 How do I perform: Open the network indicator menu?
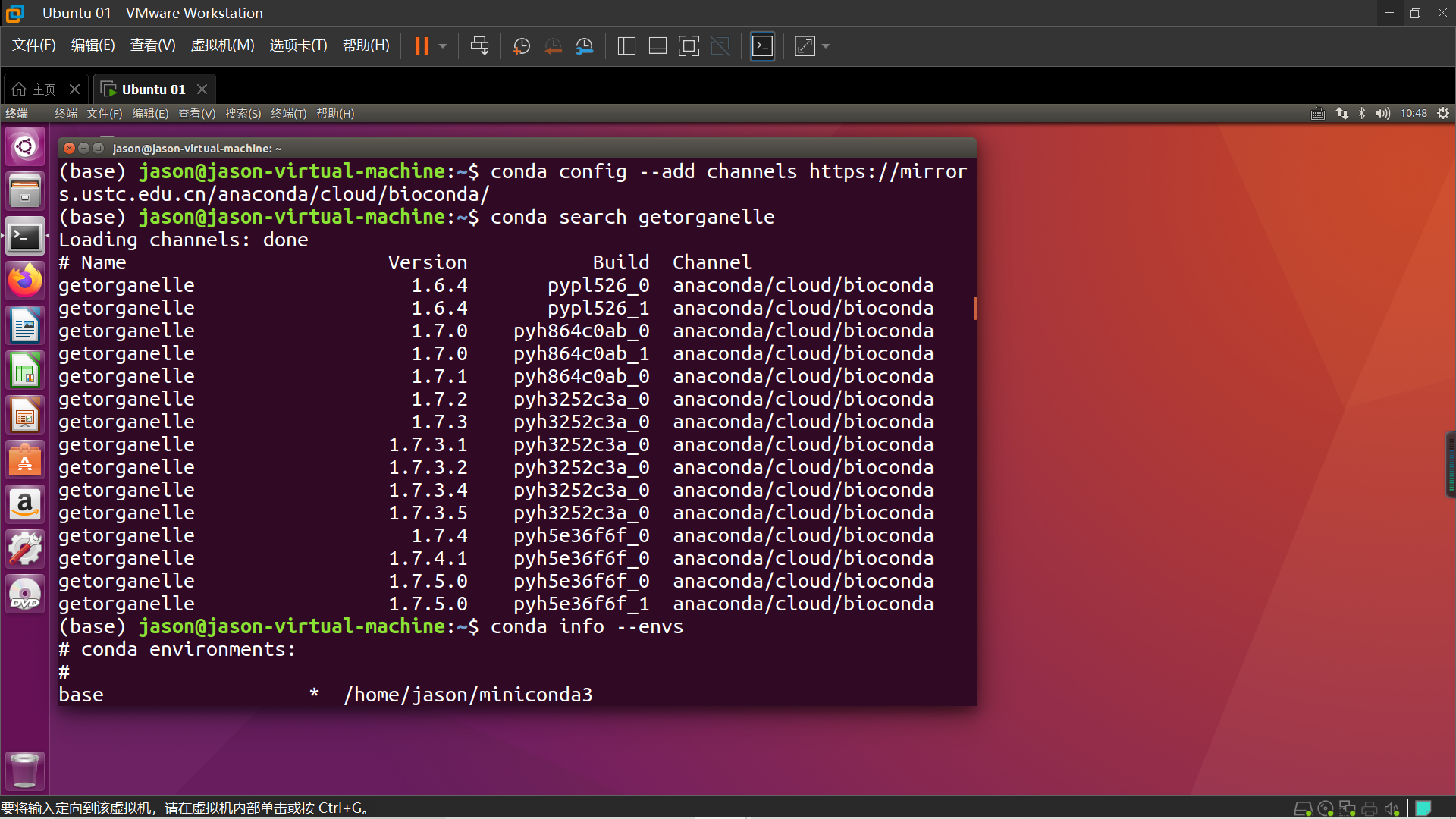pyautogui.click(x=1342, y=114)
